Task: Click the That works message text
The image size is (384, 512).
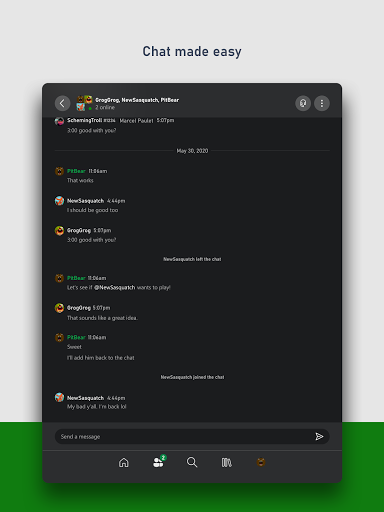Action: point(80,180)
